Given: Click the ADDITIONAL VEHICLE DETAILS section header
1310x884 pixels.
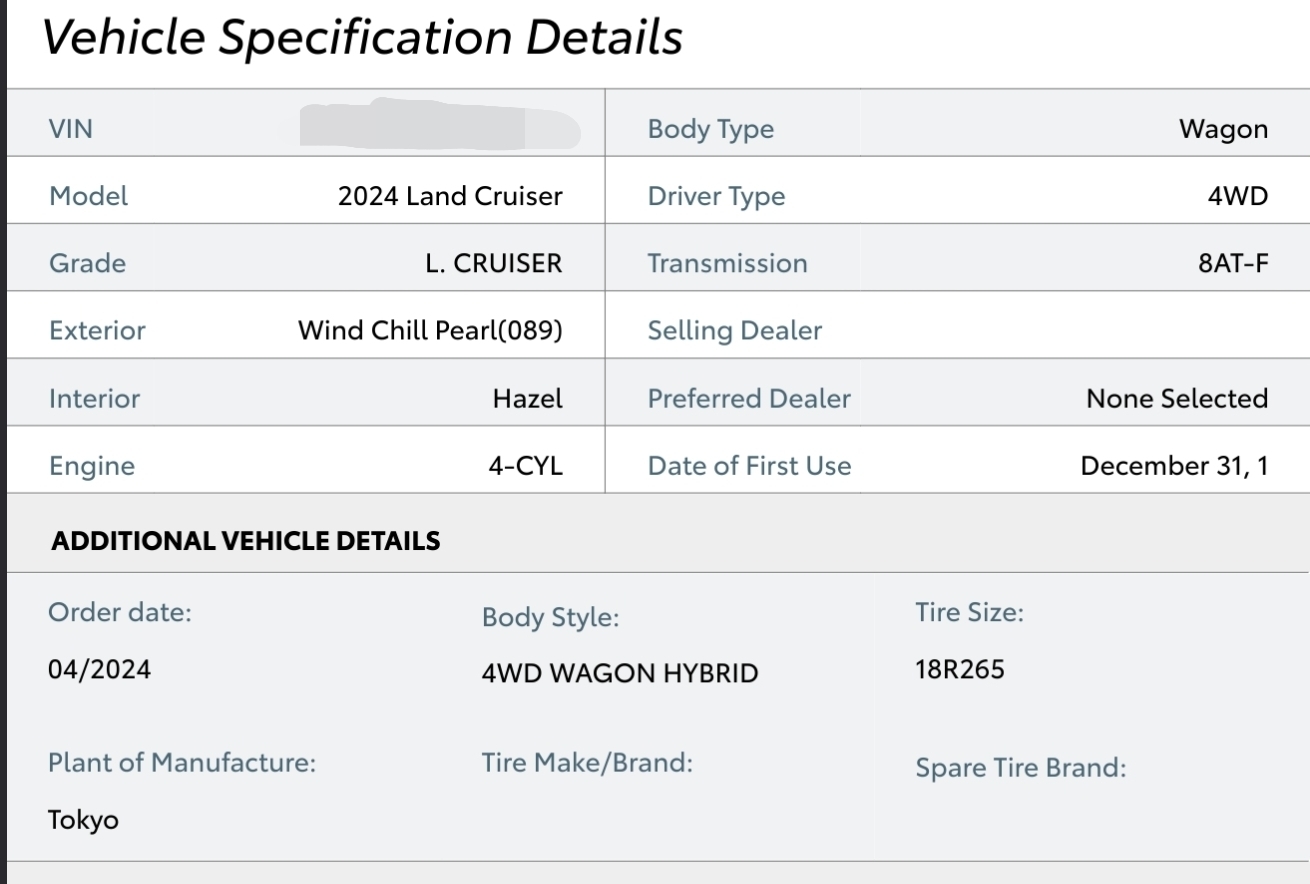Looking at the screenshot, I should [245, 541].
